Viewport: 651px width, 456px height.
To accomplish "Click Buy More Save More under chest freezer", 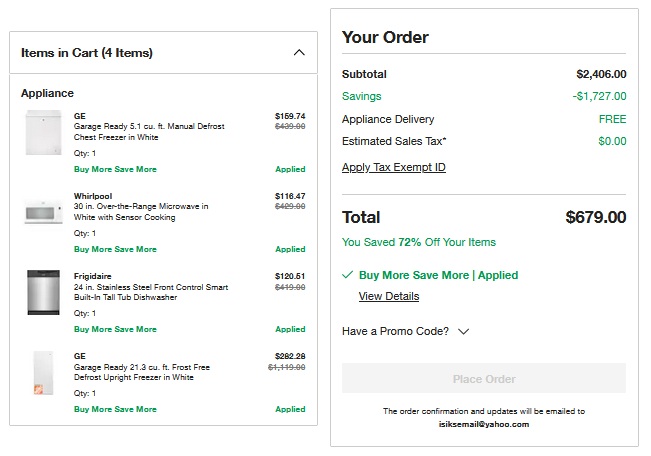I will pyautogui.click(x=115, y=169).
